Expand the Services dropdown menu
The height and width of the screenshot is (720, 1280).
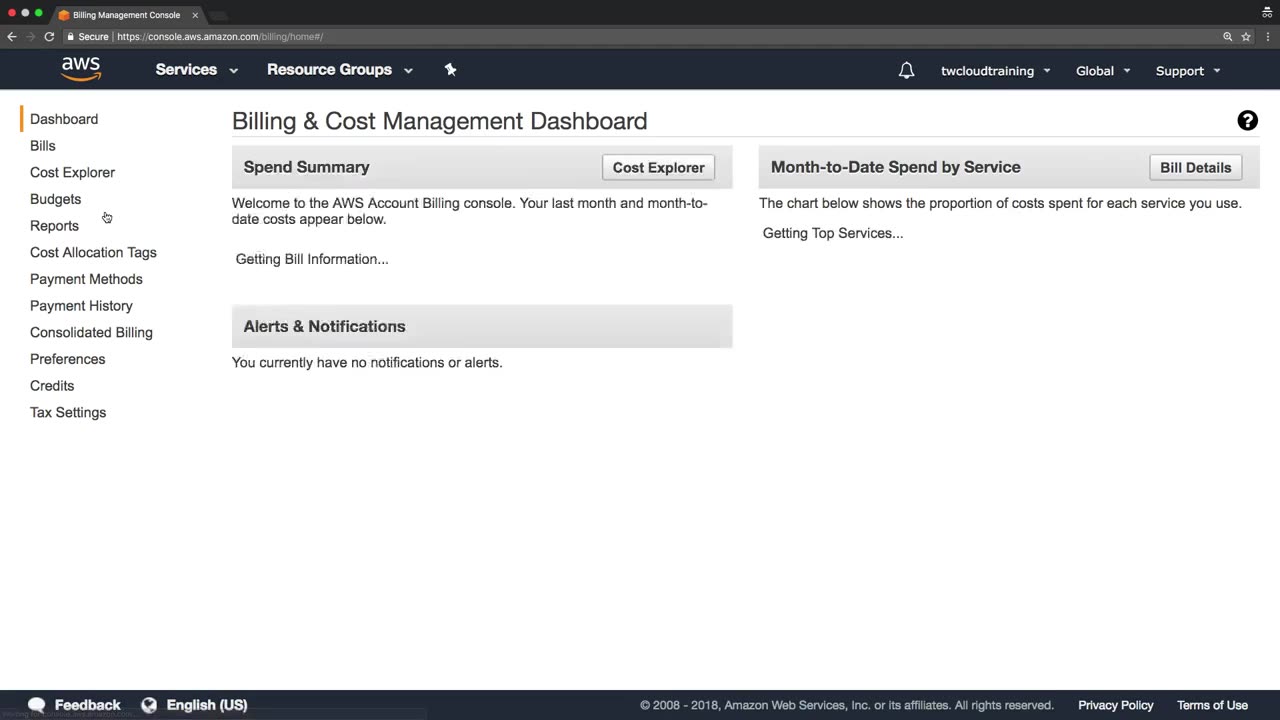pyautogui.click(x=196, y=70)
